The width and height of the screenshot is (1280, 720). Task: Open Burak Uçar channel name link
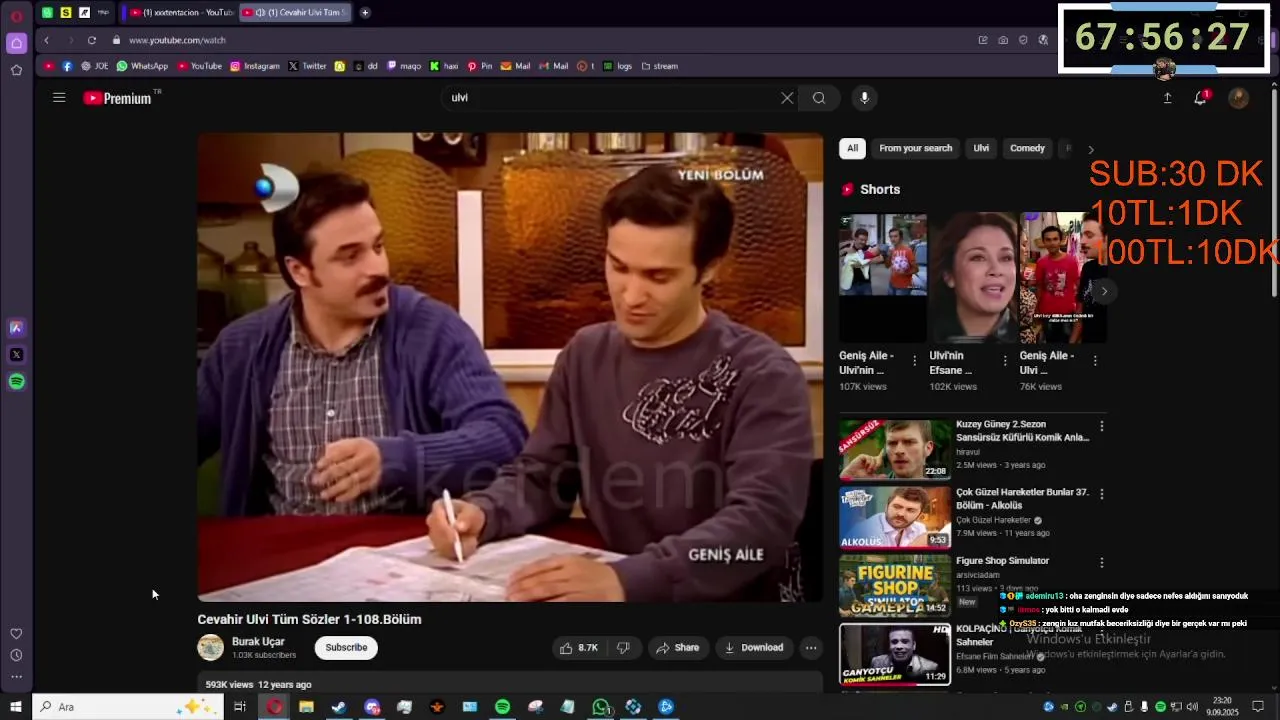click(x=258, y=642)
